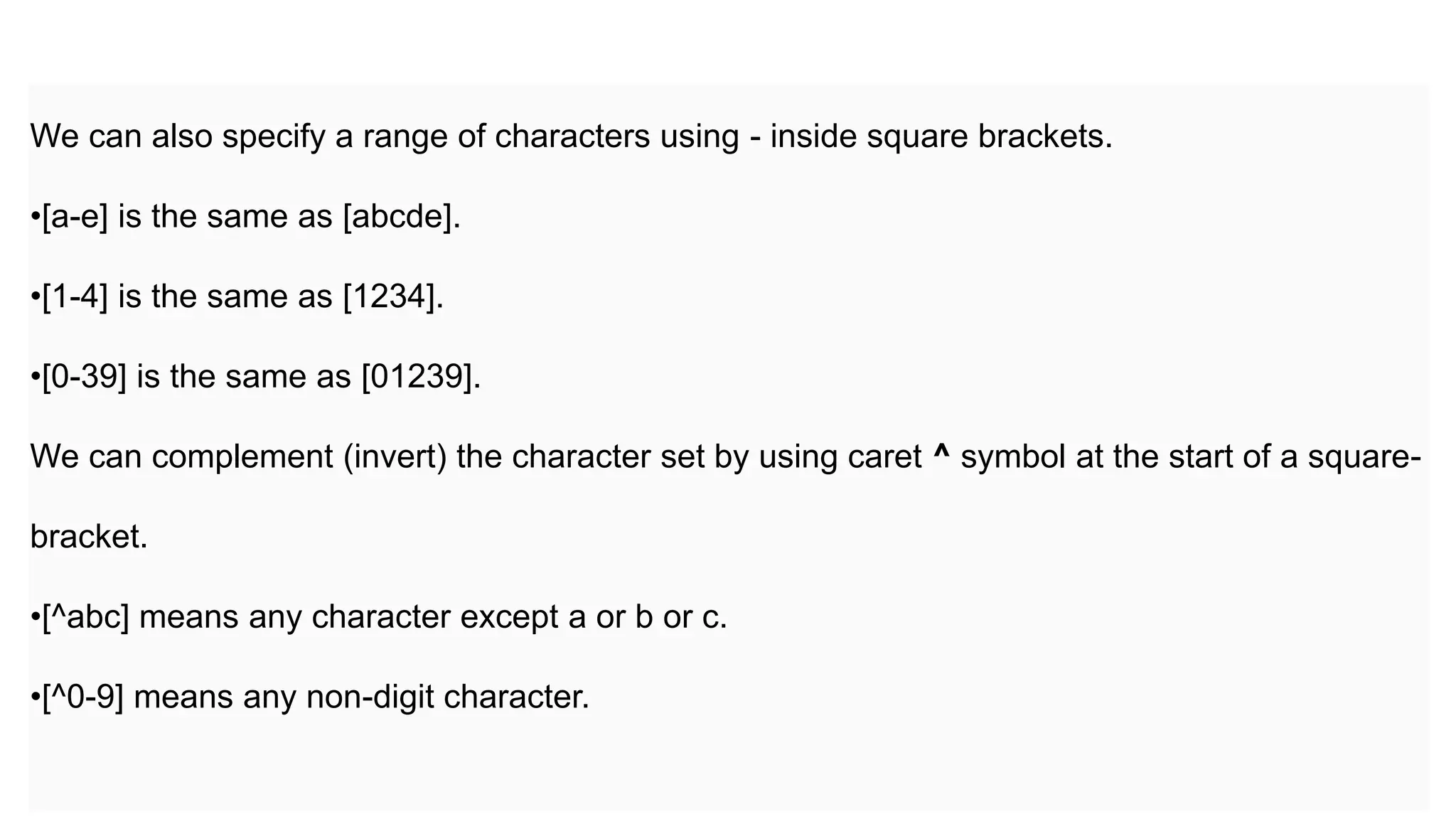Image resolution: width=1456 pixels, height=819 pixels.
Task: Click the phrase 'except a or b or c'
Action: 591,616
